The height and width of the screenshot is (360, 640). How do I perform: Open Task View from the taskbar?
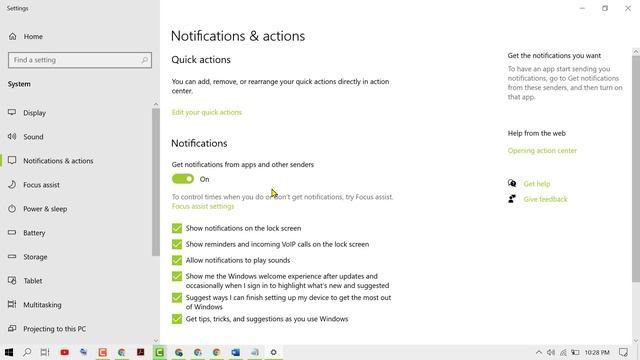coord(45,352)
